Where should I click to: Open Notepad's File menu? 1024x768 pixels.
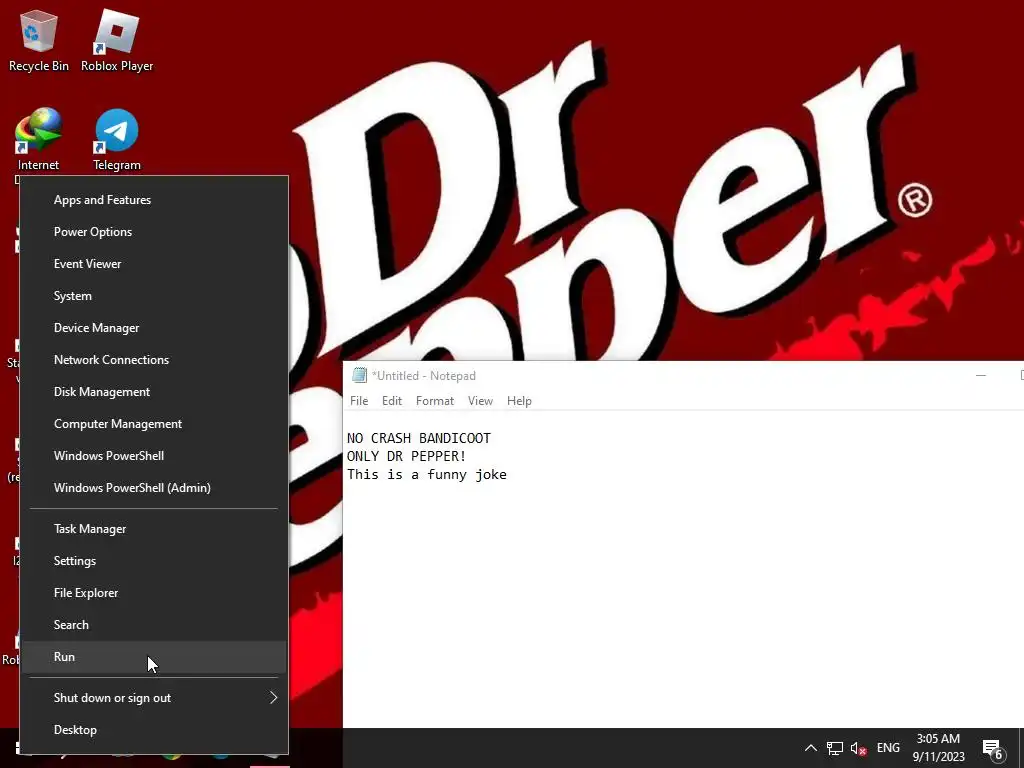359,401
